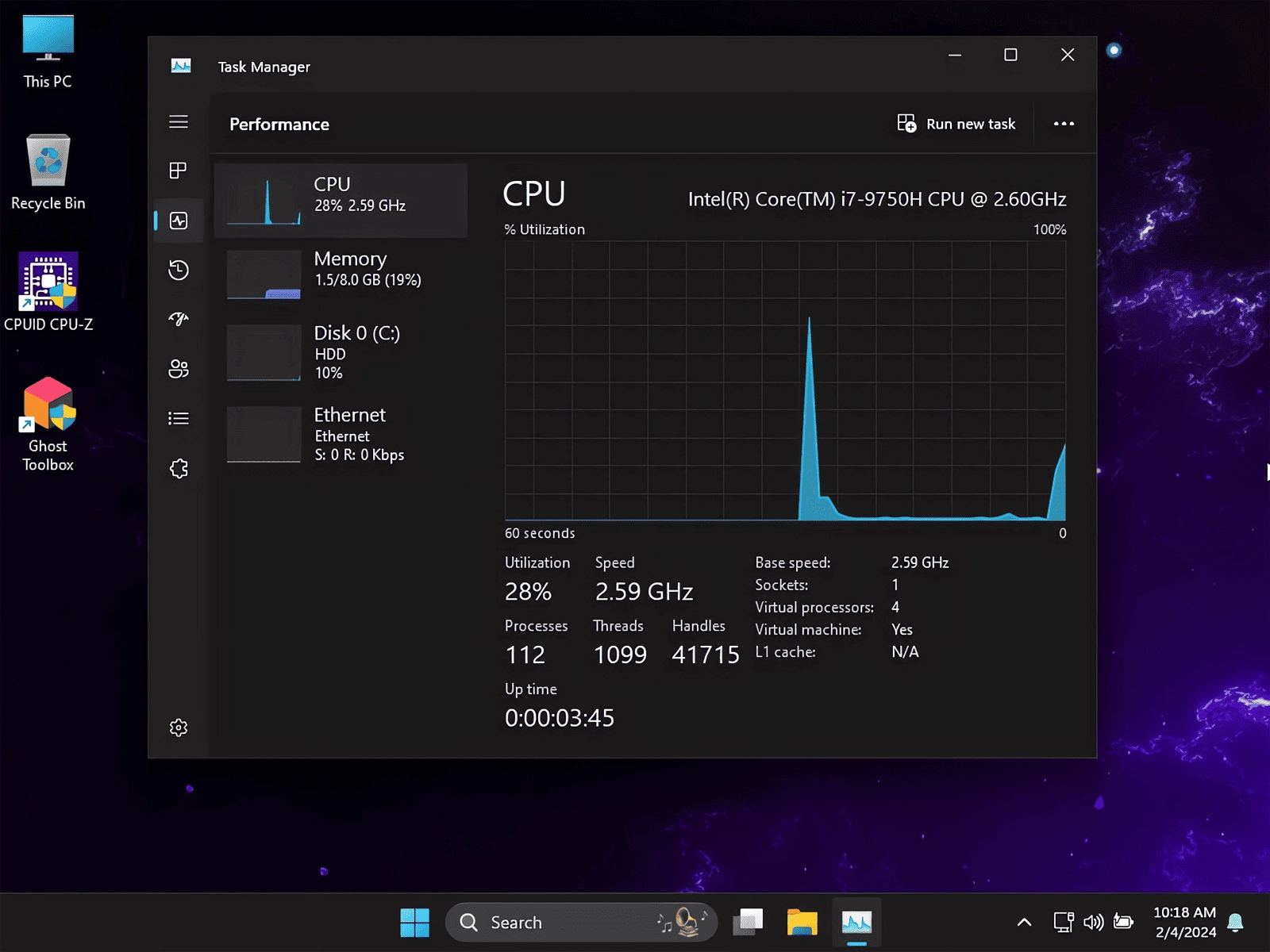
Task: Select the Memory performance entry
Action: [x=341, y=274]
